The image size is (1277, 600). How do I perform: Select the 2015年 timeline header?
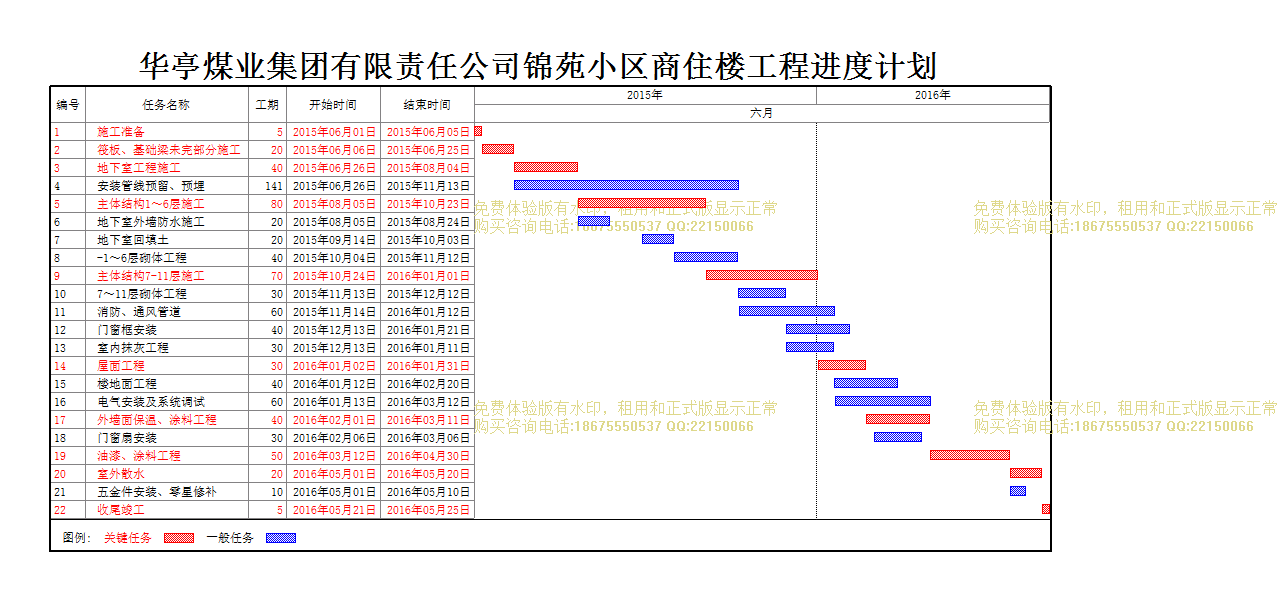tap(645, 95)
